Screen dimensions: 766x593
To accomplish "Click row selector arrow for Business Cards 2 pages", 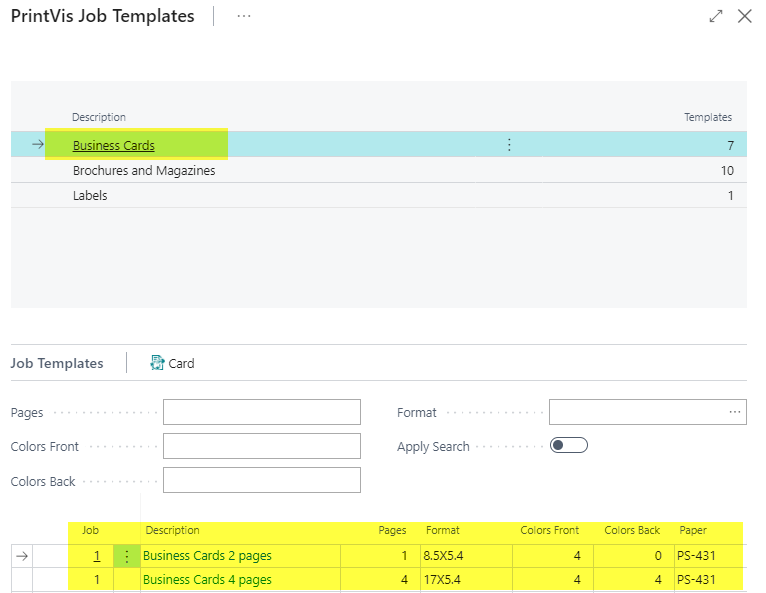I will 22,556.
